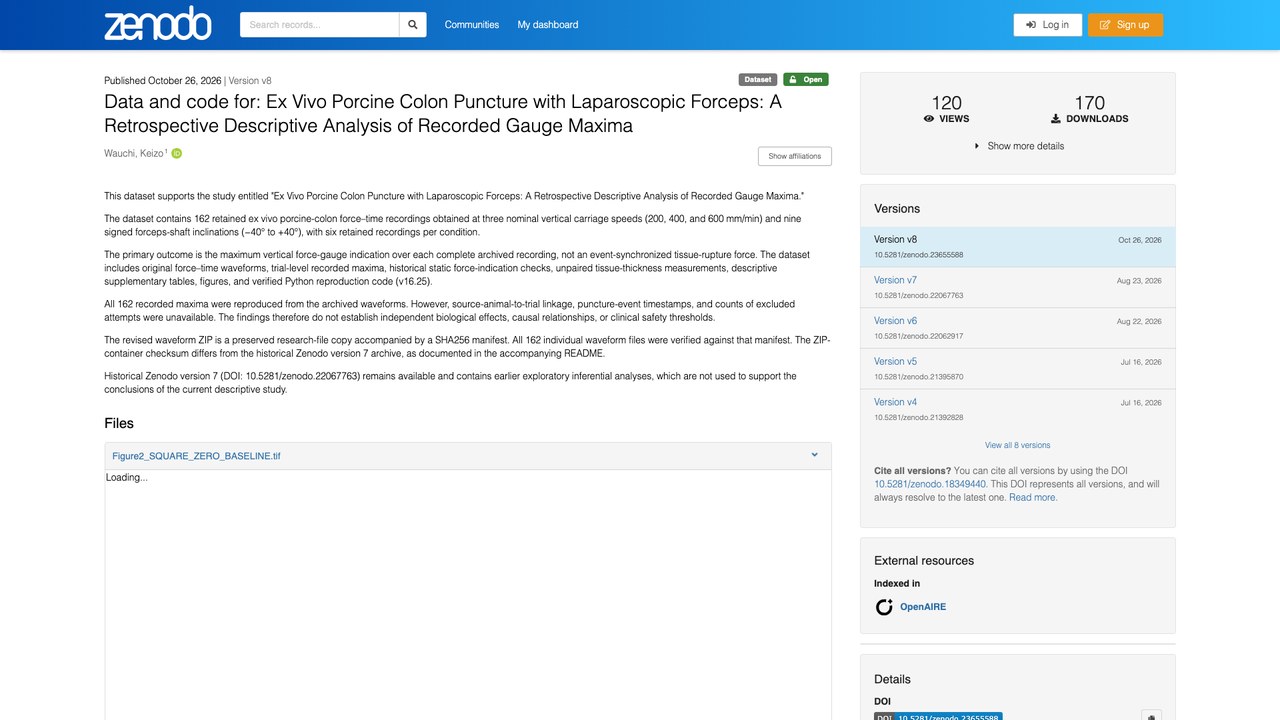Viewport: 1280px width, 720px height.
Task: Click the Read more link
Action: click(x=1033, y=497)
